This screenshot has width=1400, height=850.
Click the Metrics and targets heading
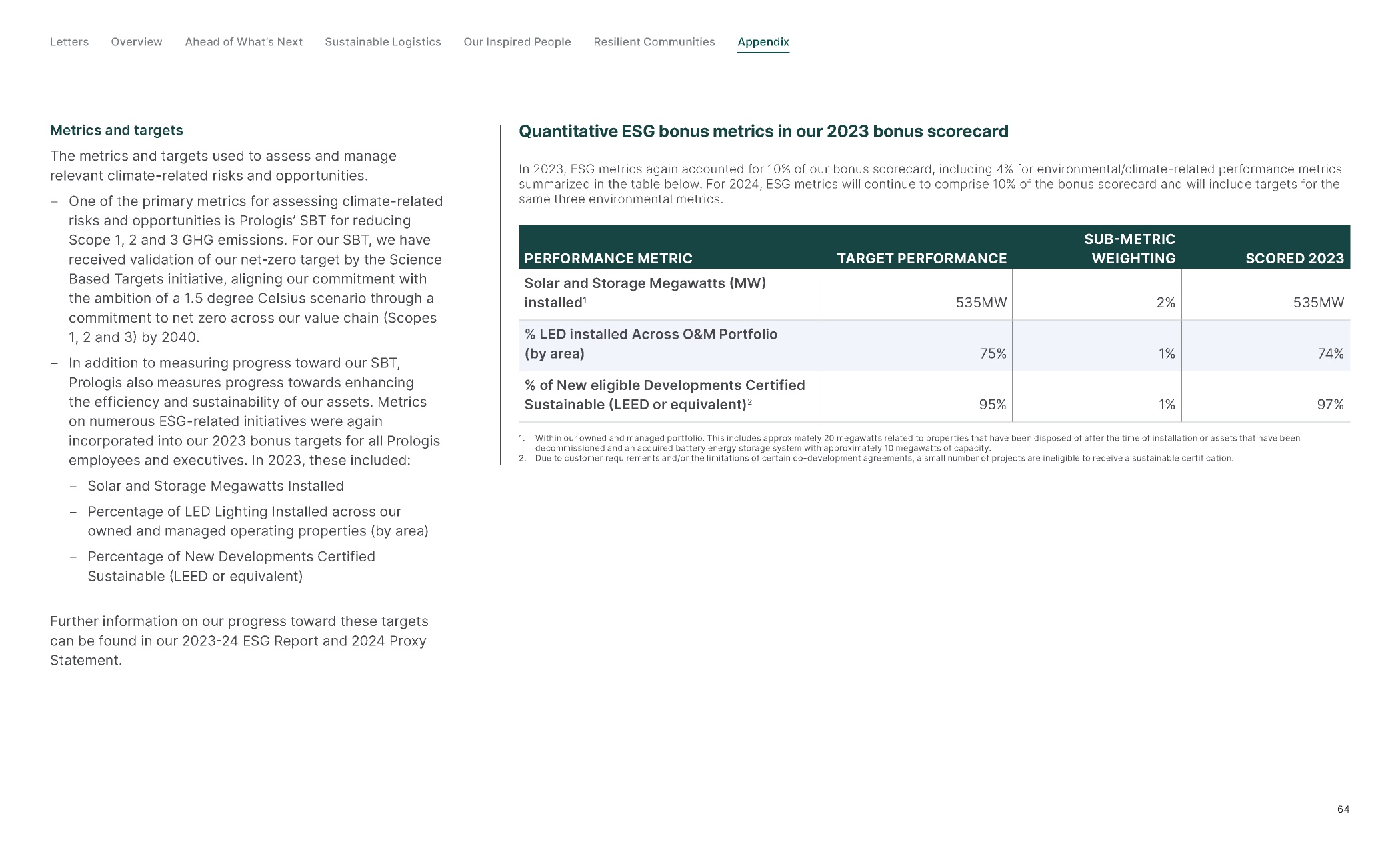(117, 131)
